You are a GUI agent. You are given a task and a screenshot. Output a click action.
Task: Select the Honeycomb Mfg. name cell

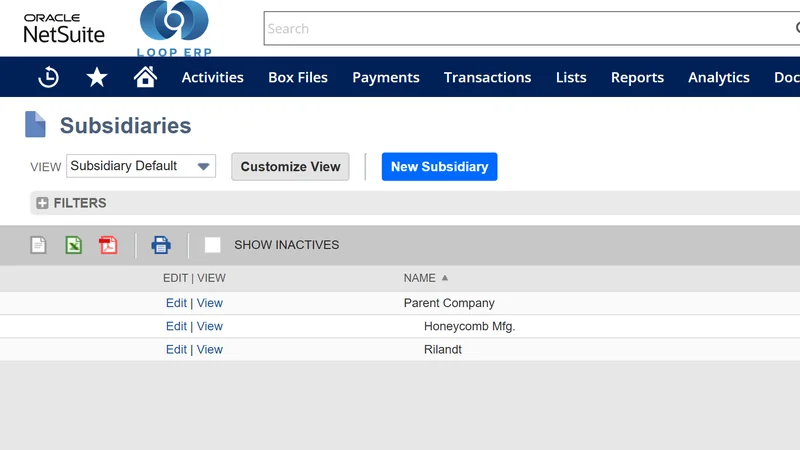coord(469,327)
